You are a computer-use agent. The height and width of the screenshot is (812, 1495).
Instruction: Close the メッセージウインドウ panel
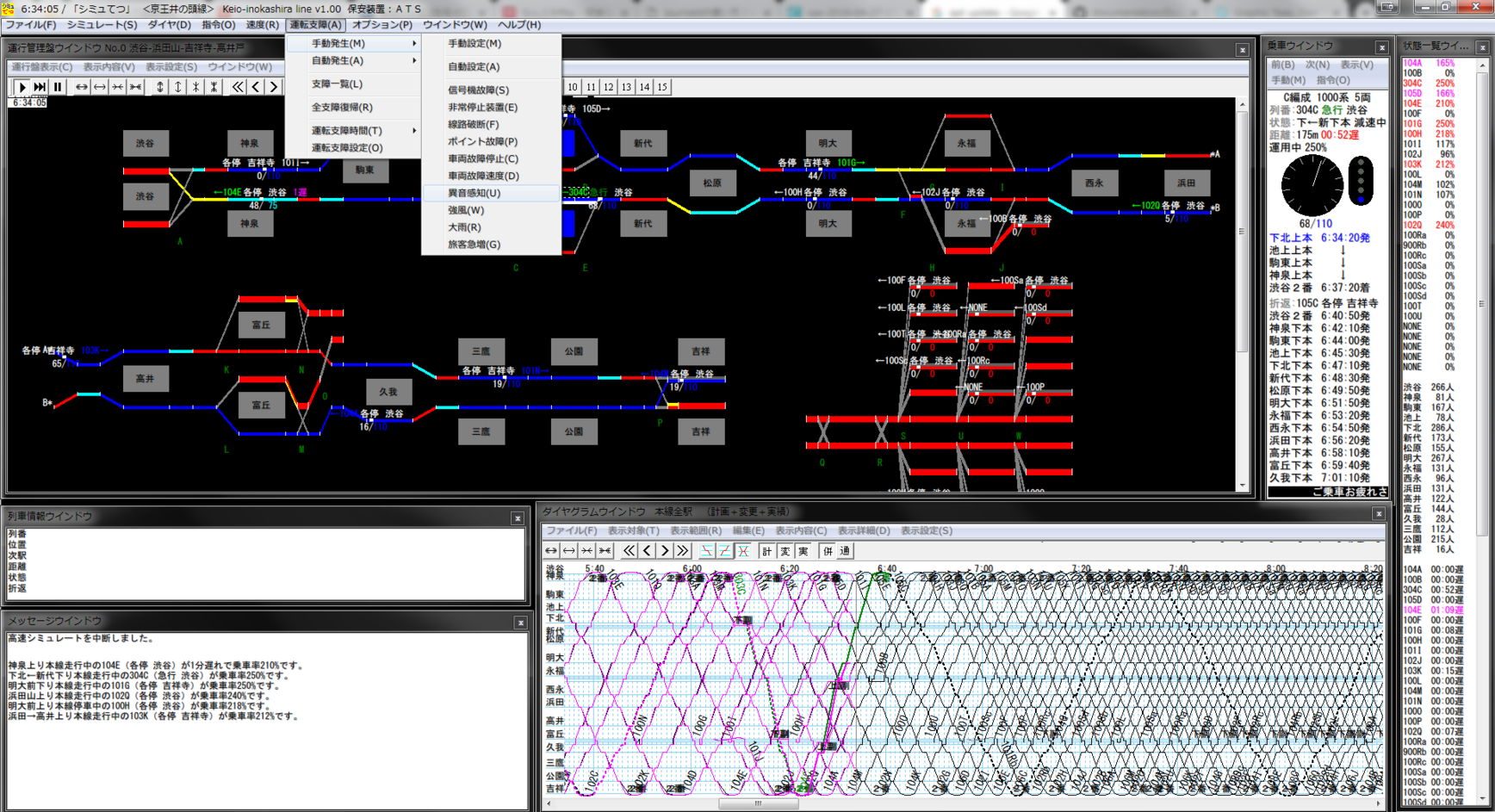point(520,623)
